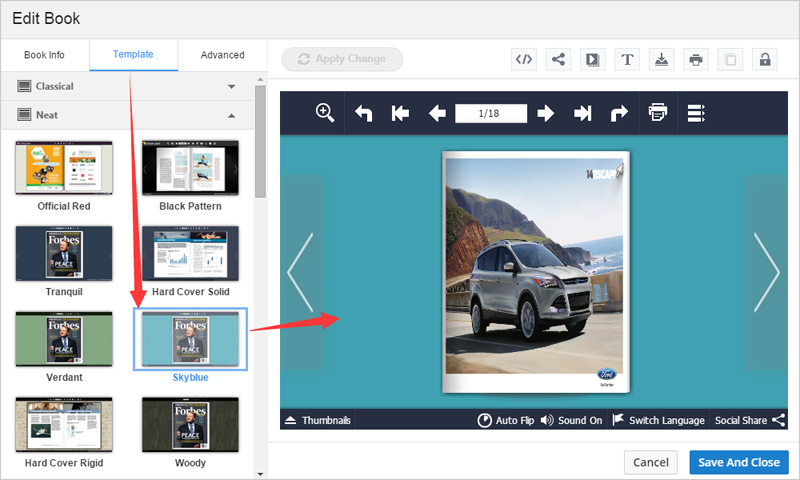The image size is (800, 480).
Task: Click the share icon in top toolbar
Action: (x=558, y=59)
